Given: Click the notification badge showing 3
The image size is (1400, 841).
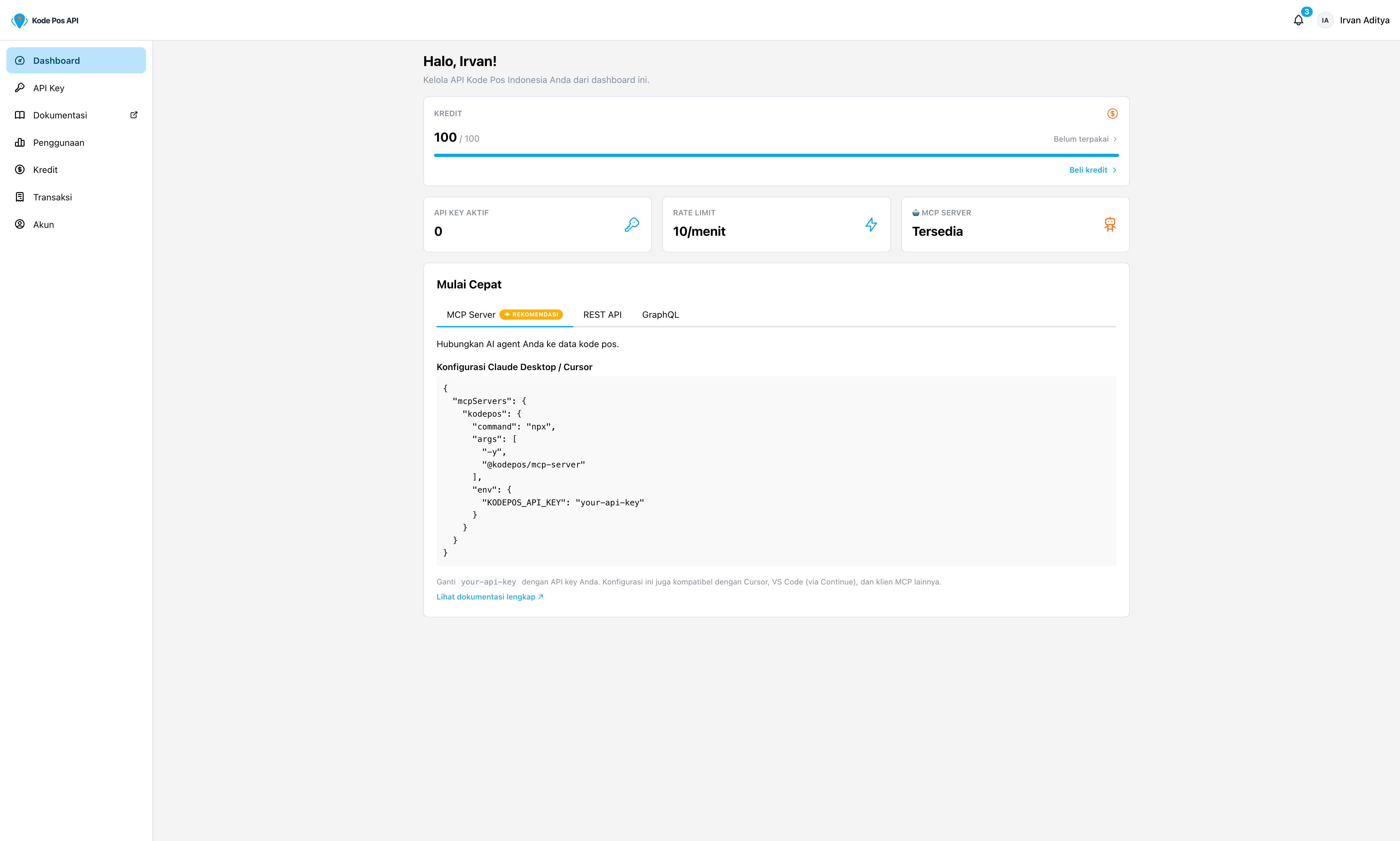Looking at the screenshot, I should click(1307, 12).
